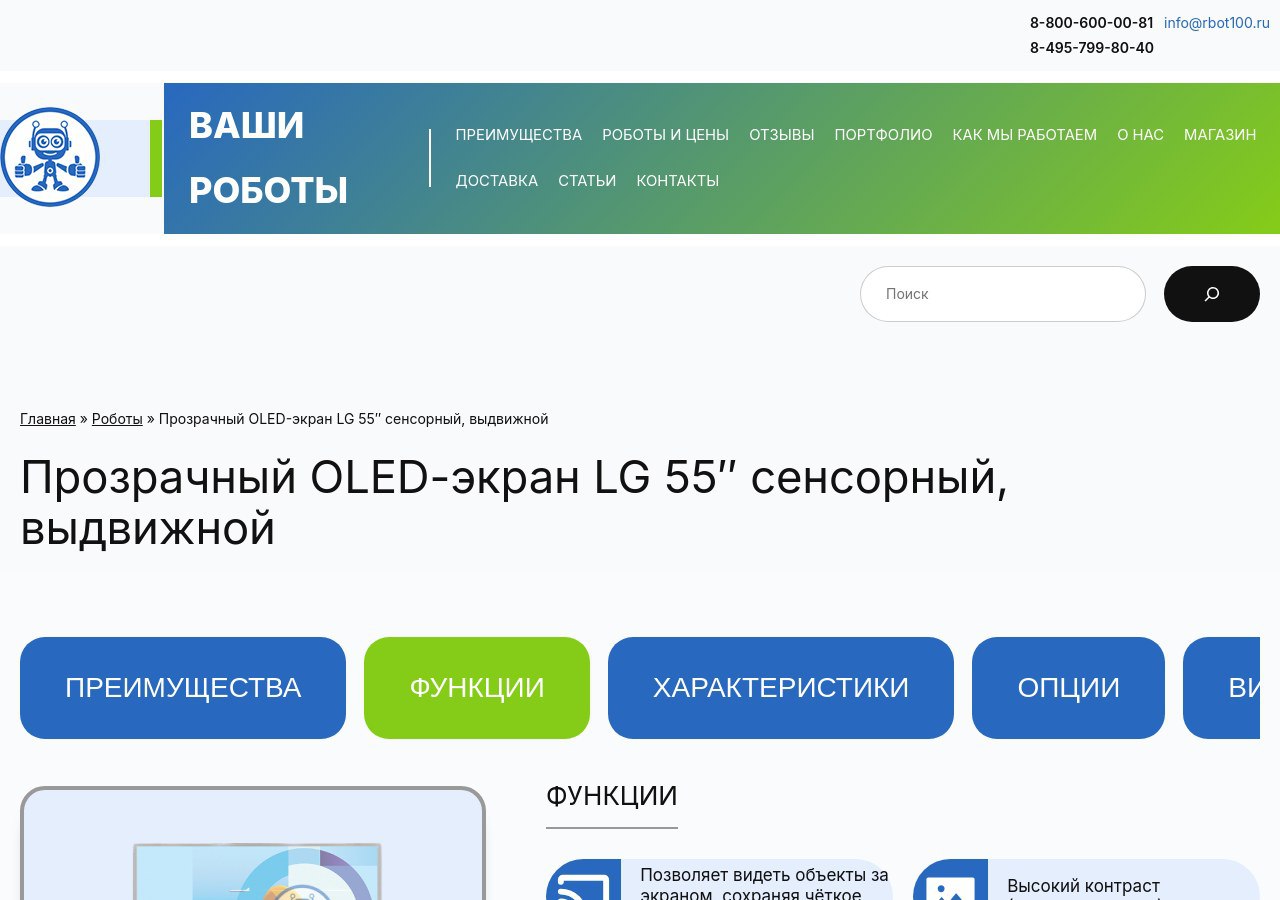
Task: Open СТАТЬИ in the navigation
Action: (587, 181)
